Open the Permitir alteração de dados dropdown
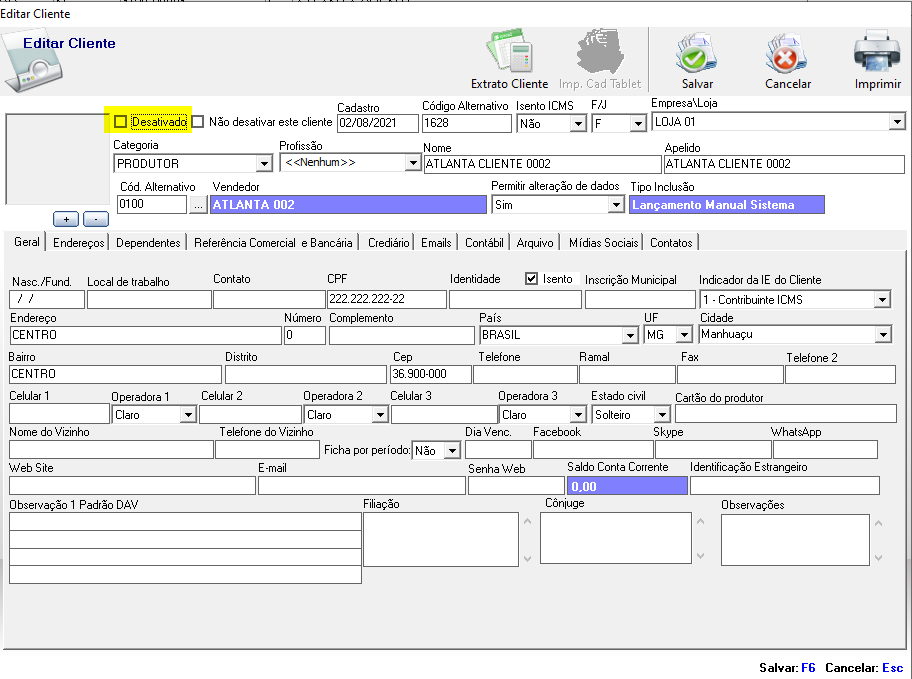Viewport: 912px width, 679px height. [616, 205]
